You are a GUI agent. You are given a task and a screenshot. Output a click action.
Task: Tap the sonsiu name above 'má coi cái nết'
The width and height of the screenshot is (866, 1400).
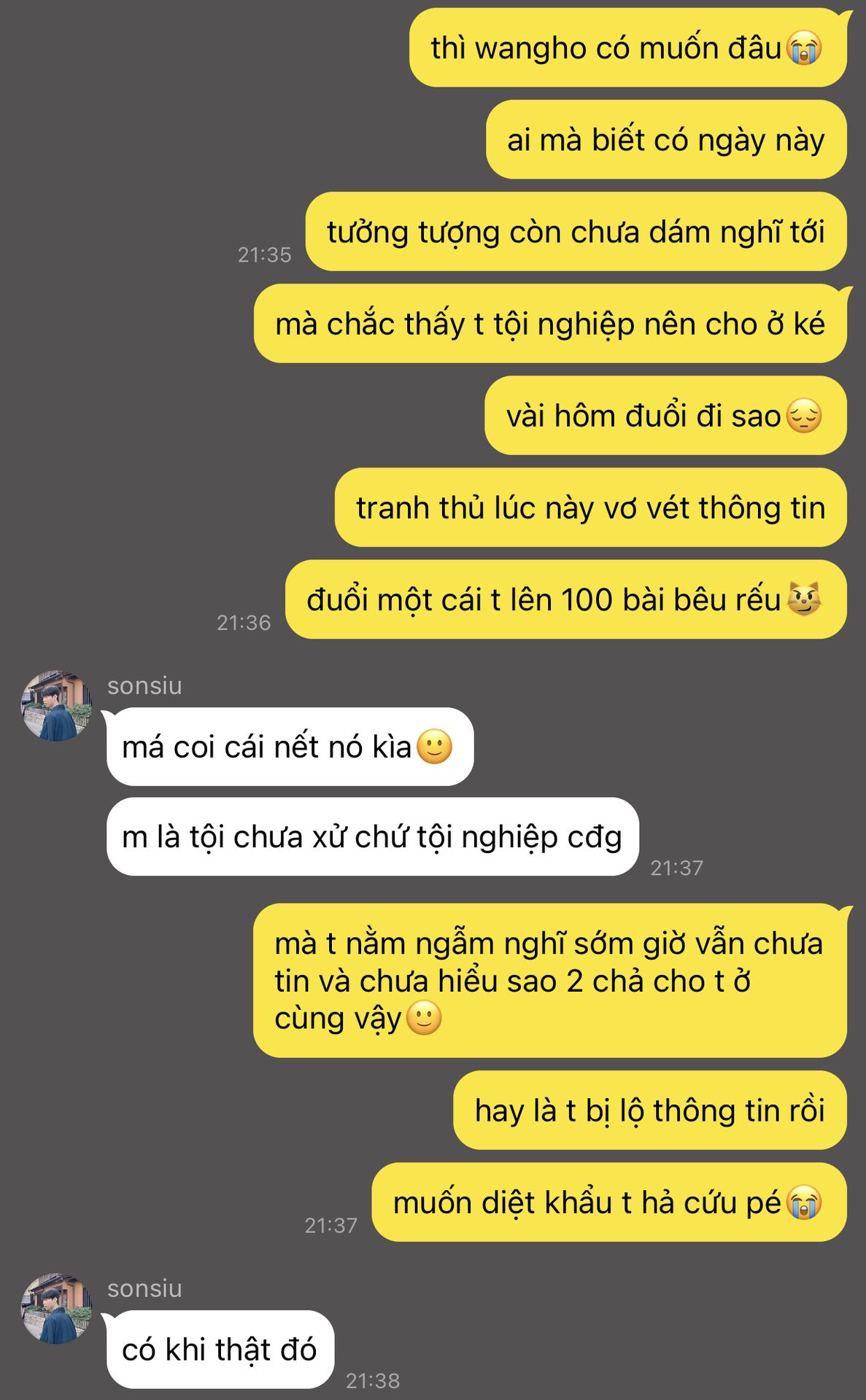pos(144,685)
